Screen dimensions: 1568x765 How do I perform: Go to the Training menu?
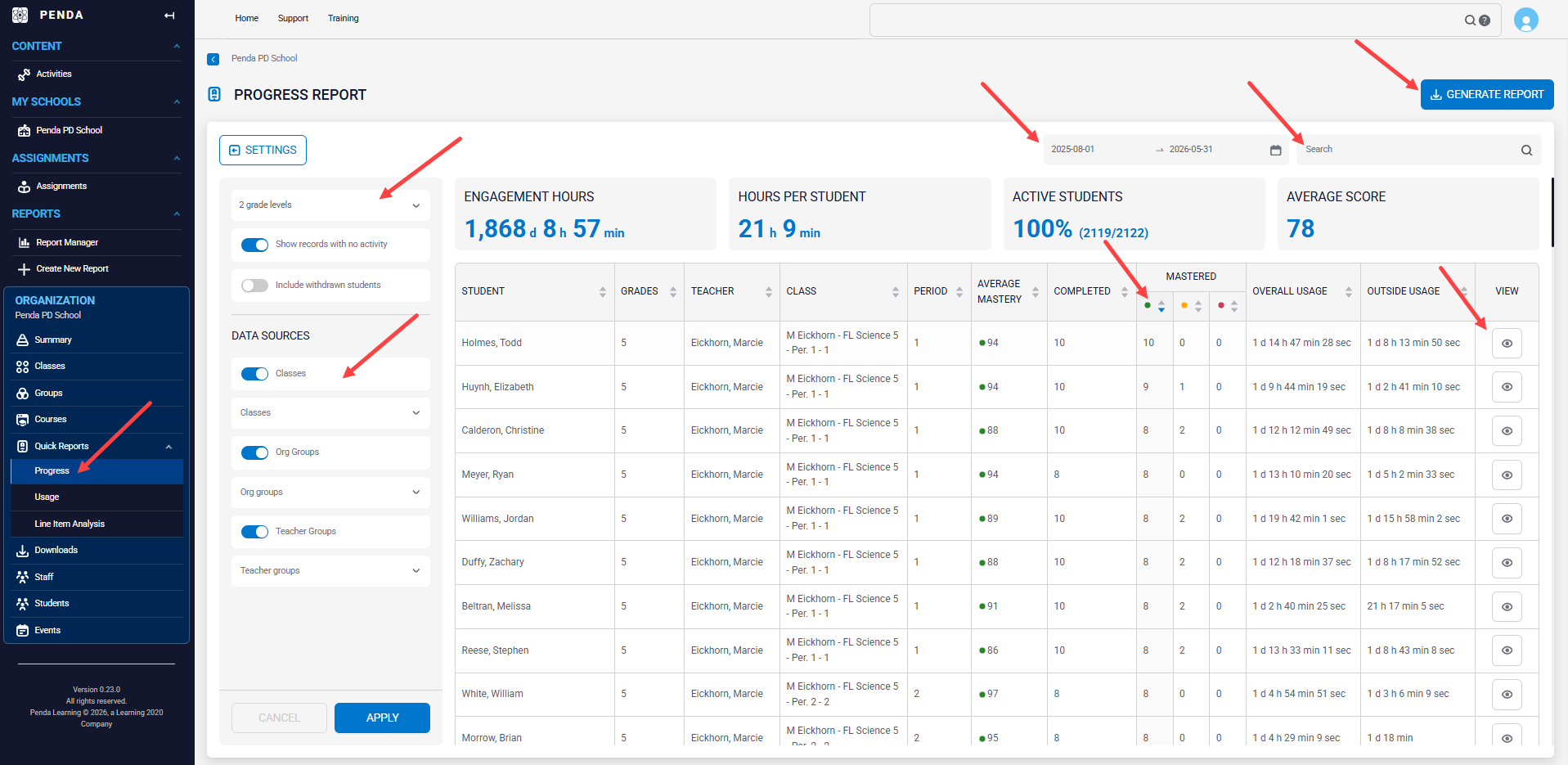[x=343, y=18]
